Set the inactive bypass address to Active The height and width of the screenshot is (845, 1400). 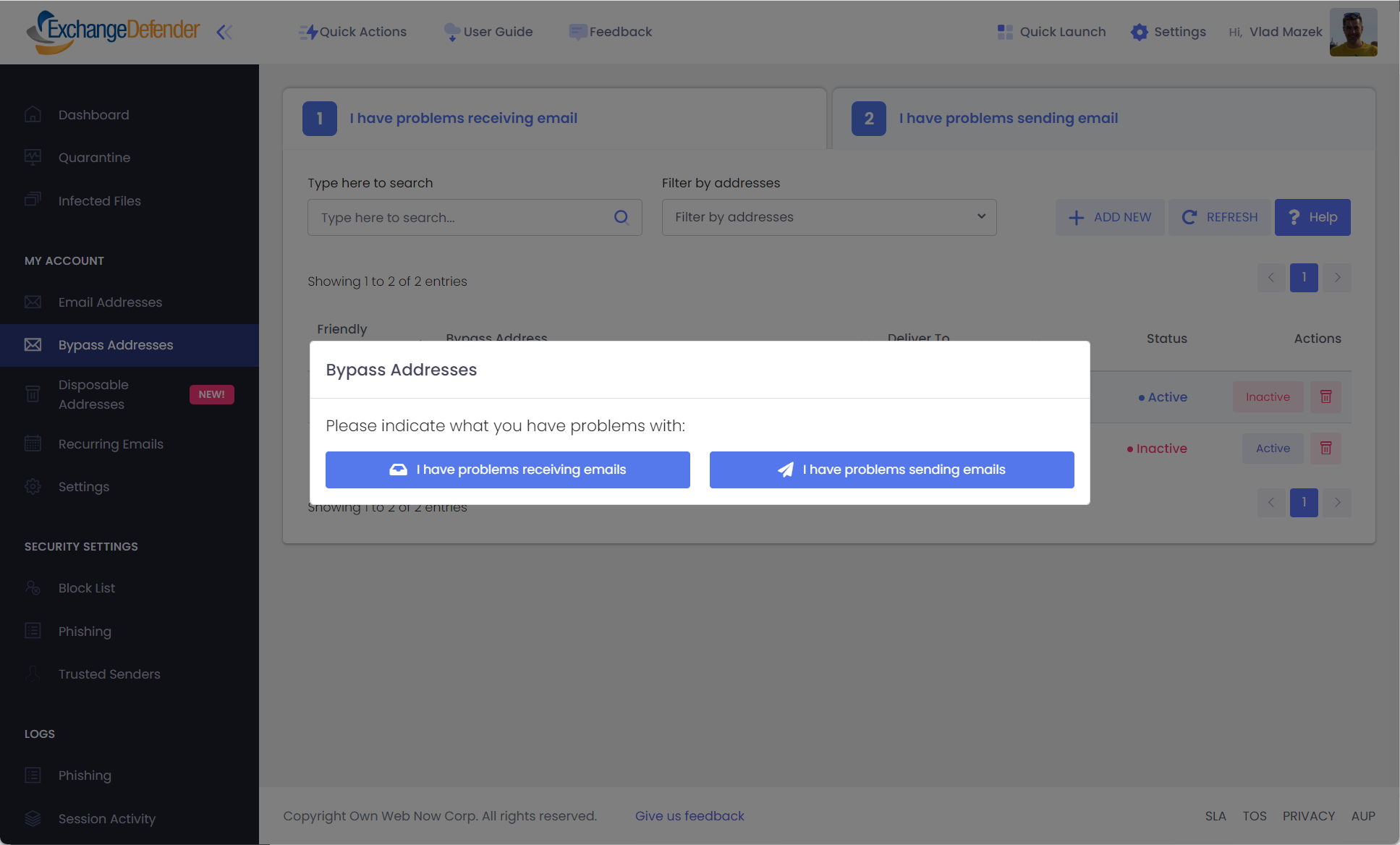pyautogui.click(x=1272, y=449)
